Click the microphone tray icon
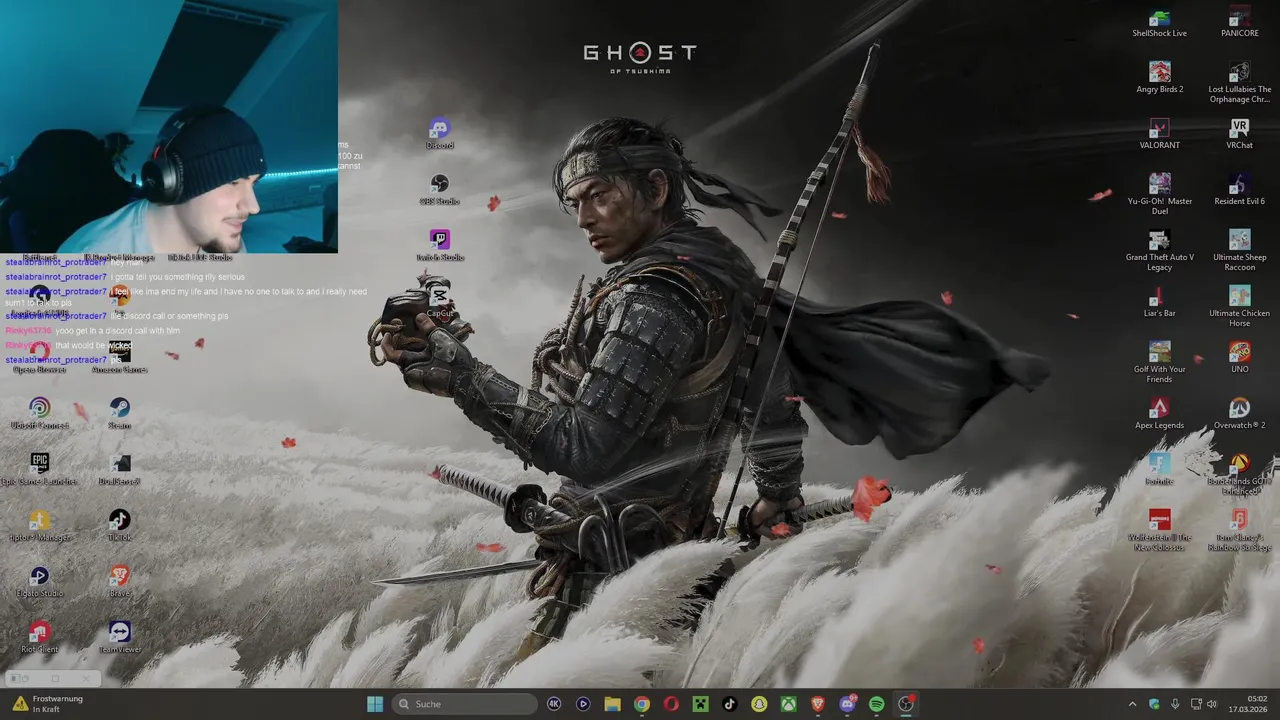The height and width of the screenshot is (720, 1280). tap(1175, 704)
